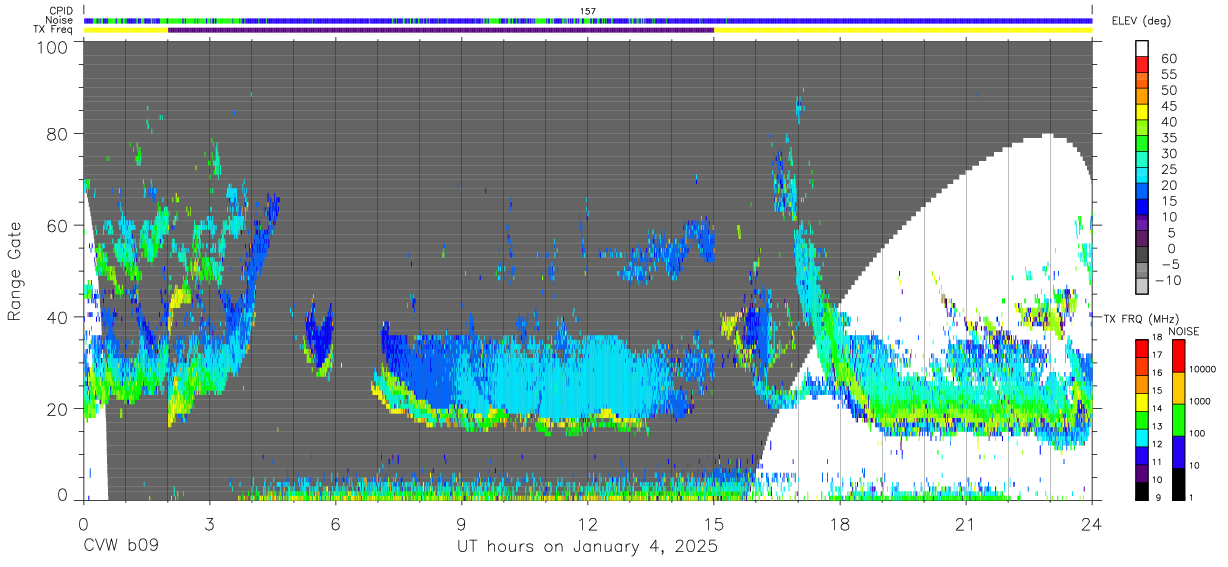The image size is (1228, 567).
Task: Click the cyan 12 MHz TX frequency swatch
Action: point(1141,436)
